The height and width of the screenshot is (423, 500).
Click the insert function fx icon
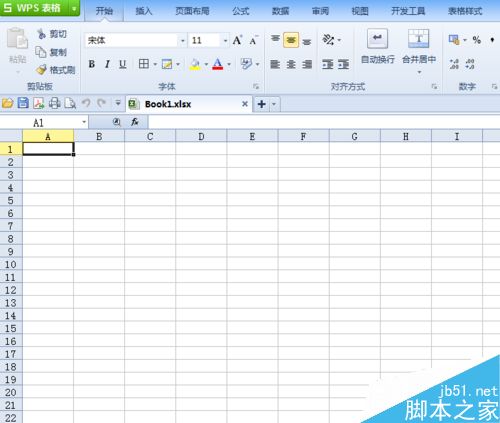135,122
